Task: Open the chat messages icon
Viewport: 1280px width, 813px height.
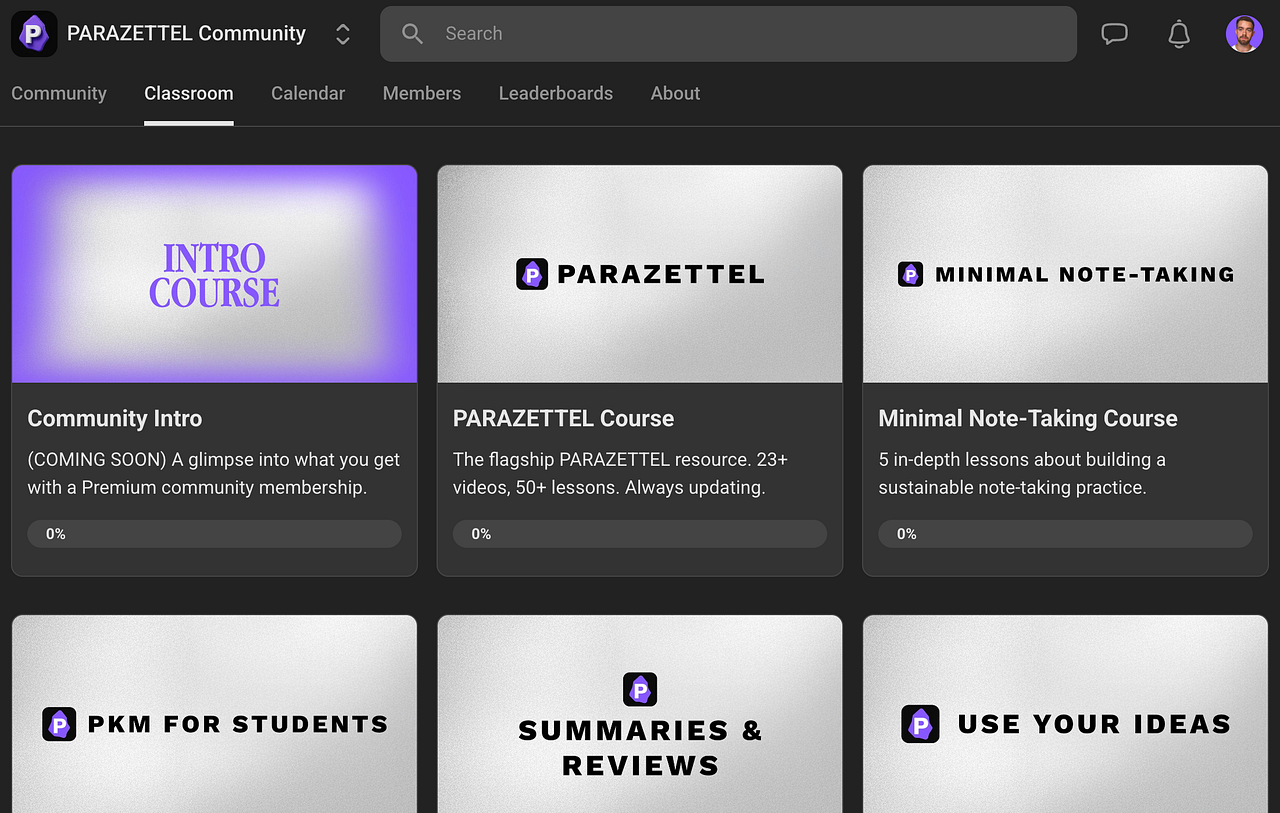Action: [x=1114, y=34]
